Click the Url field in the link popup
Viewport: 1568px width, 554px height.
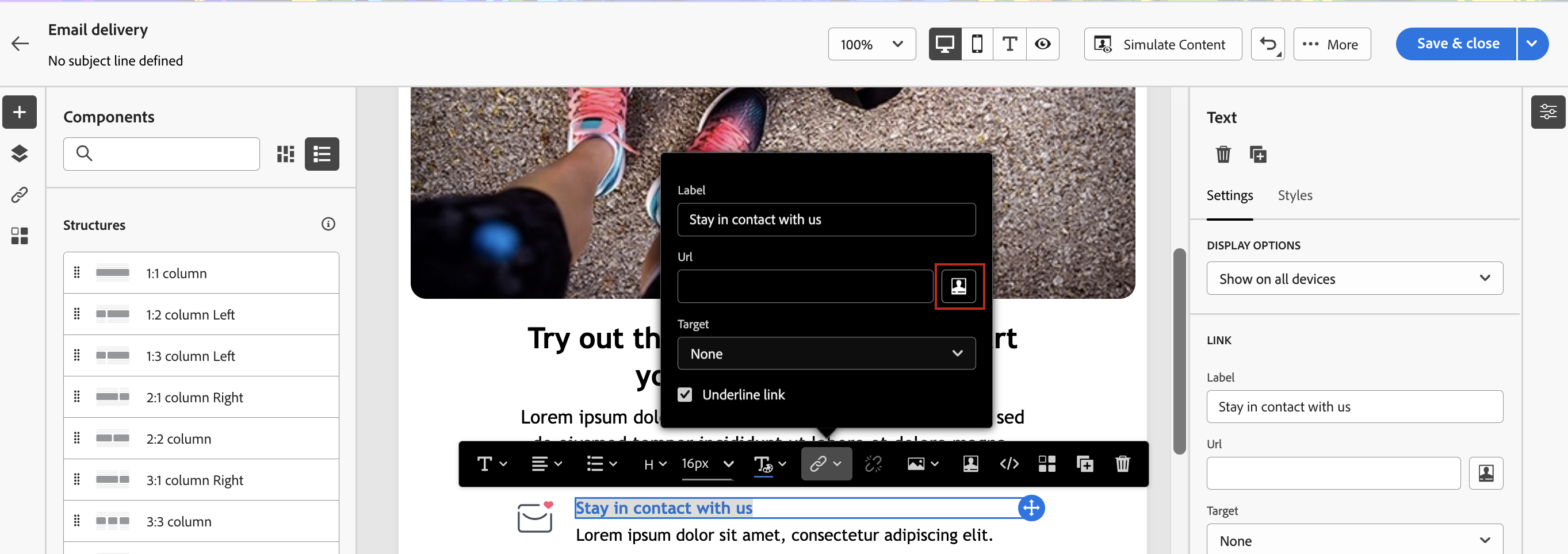805,286
